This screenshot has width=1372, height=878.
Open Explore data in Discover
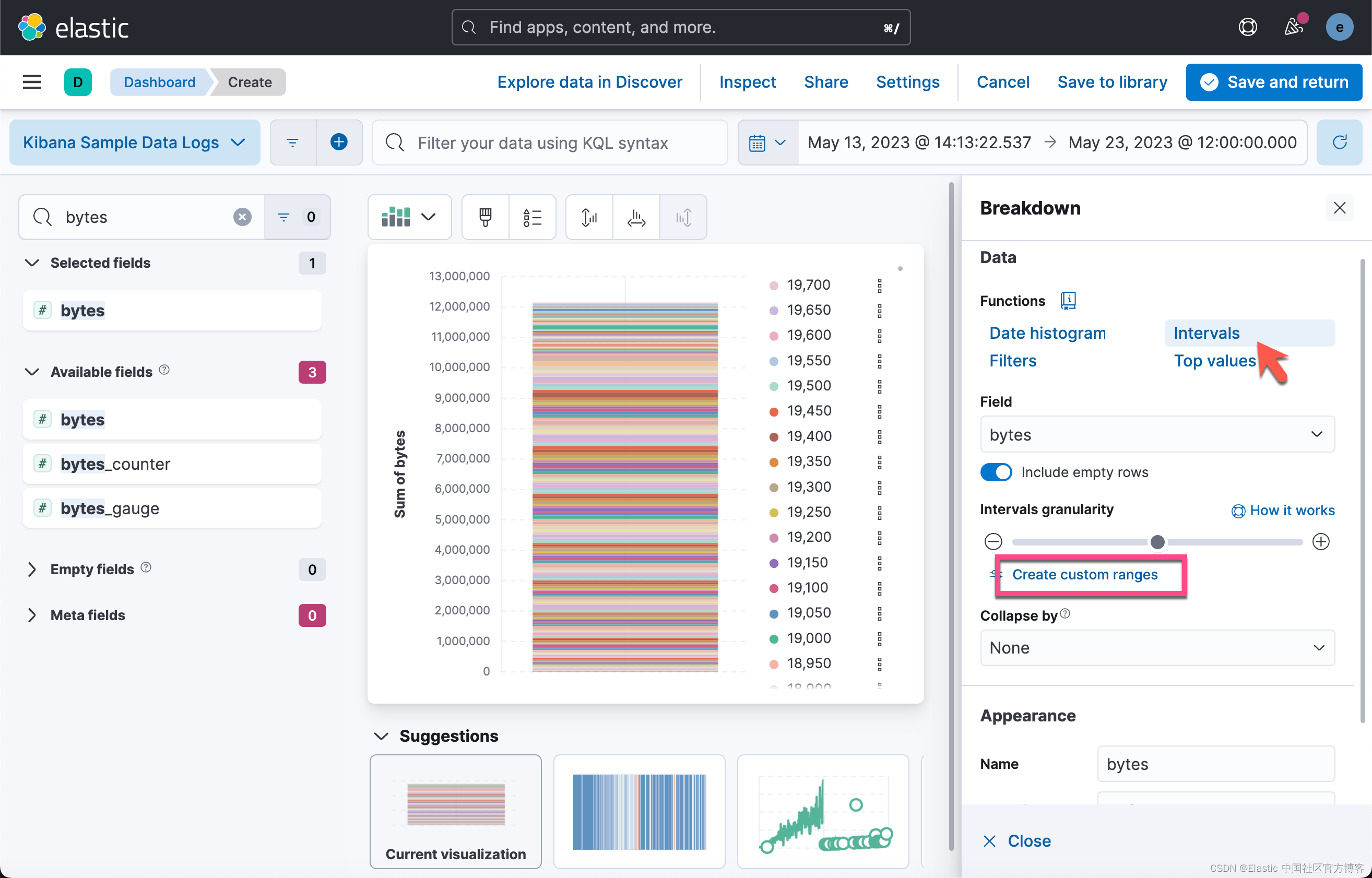pyautogui.click(x=589, y=82)
